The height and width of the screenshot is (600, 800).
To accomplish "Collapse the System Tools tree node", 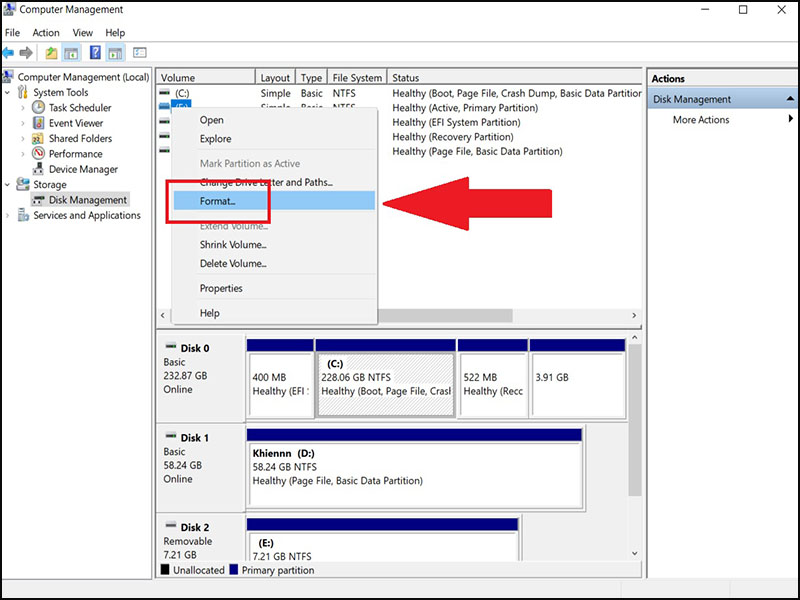I will click(9, 93).
